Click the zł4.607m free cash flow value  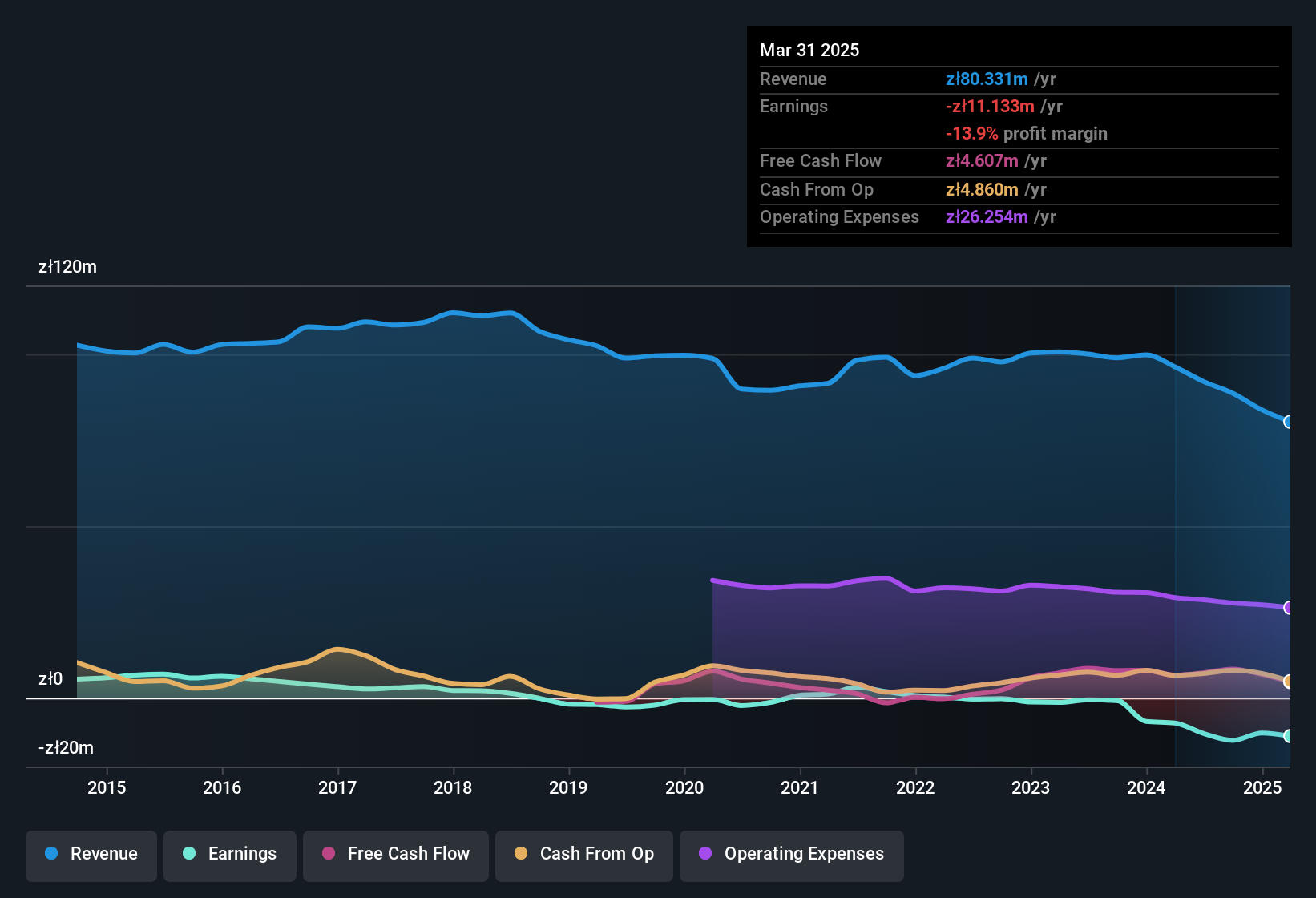[982, 160]
